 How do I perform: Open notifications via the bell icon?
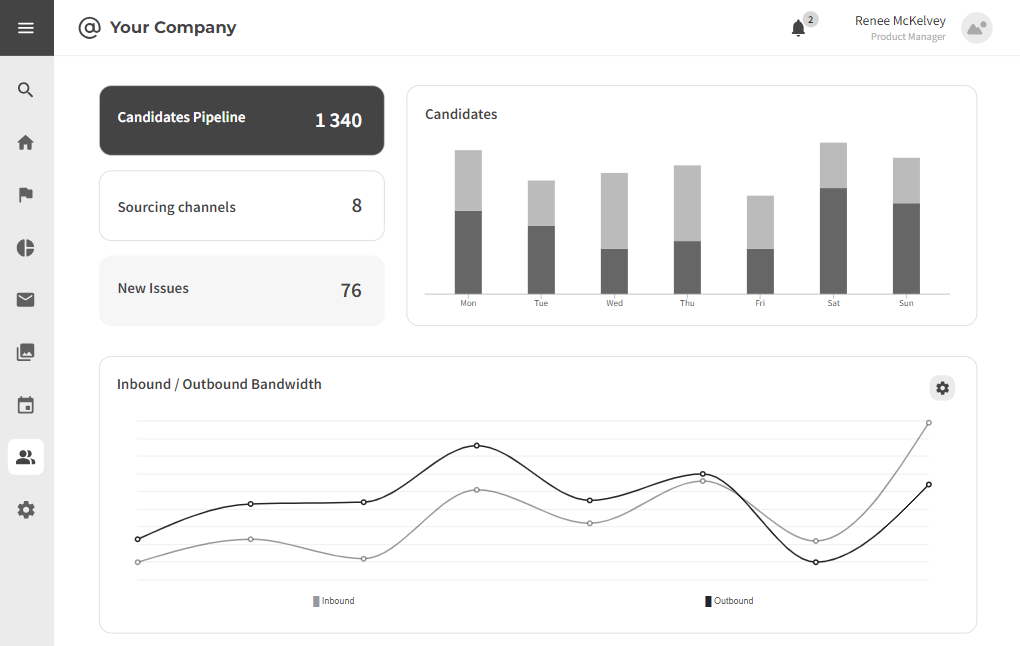(x=797, y=28)
